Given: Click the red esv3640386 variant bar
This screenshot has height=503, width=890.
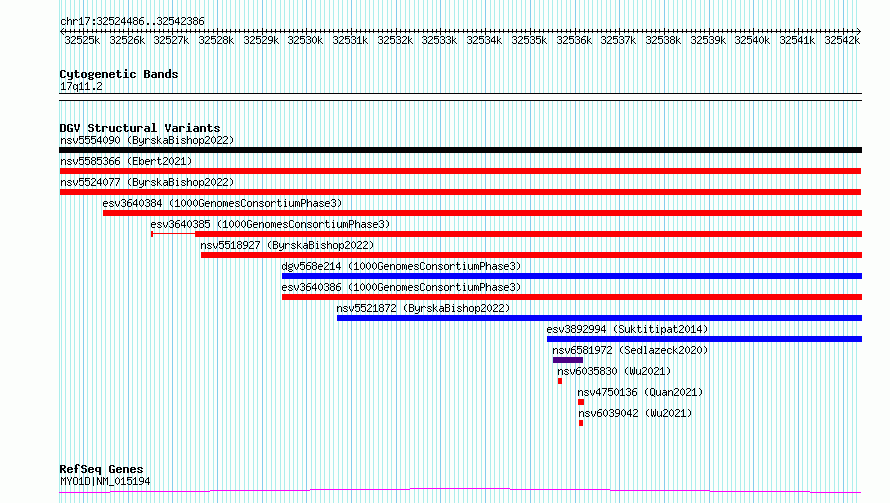Looking at the screenshot, I should [x=572, y=297].
